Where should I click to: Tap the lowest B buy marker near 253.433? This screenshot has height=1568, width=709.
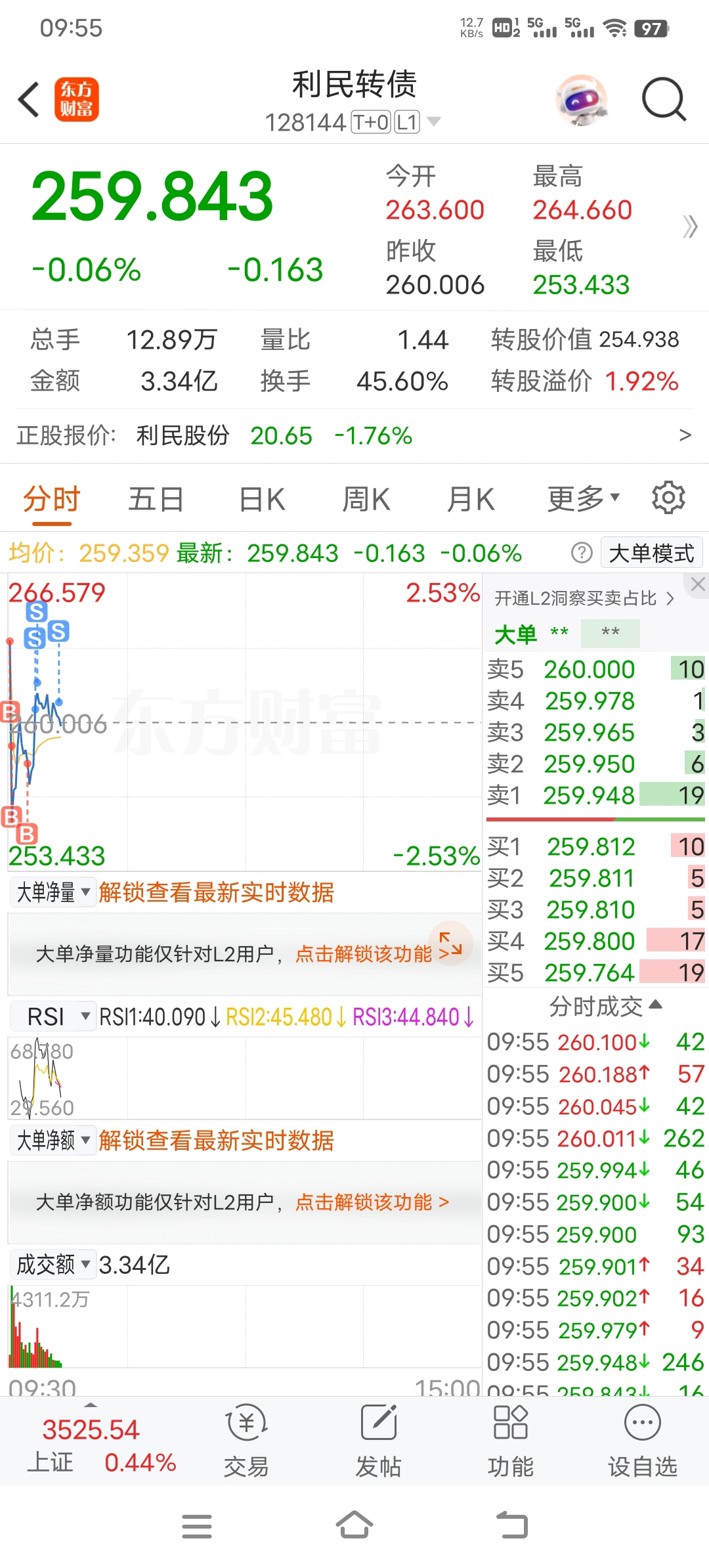pos(26,835)
